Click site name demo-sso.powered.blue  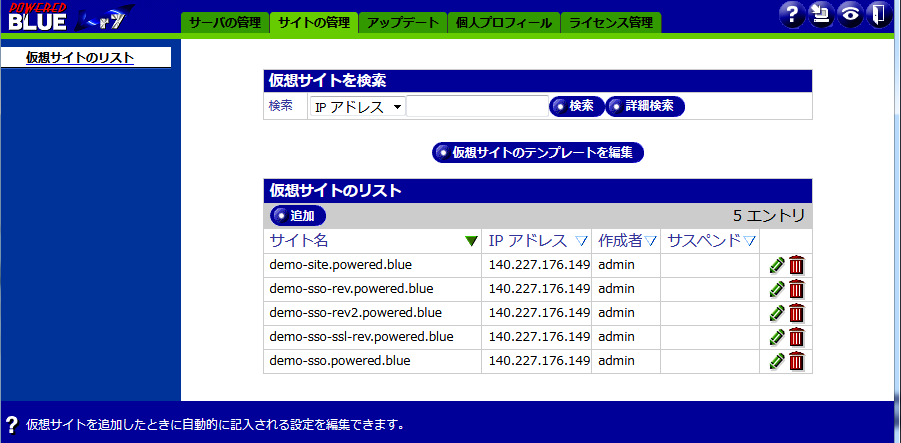coord(340,361)
